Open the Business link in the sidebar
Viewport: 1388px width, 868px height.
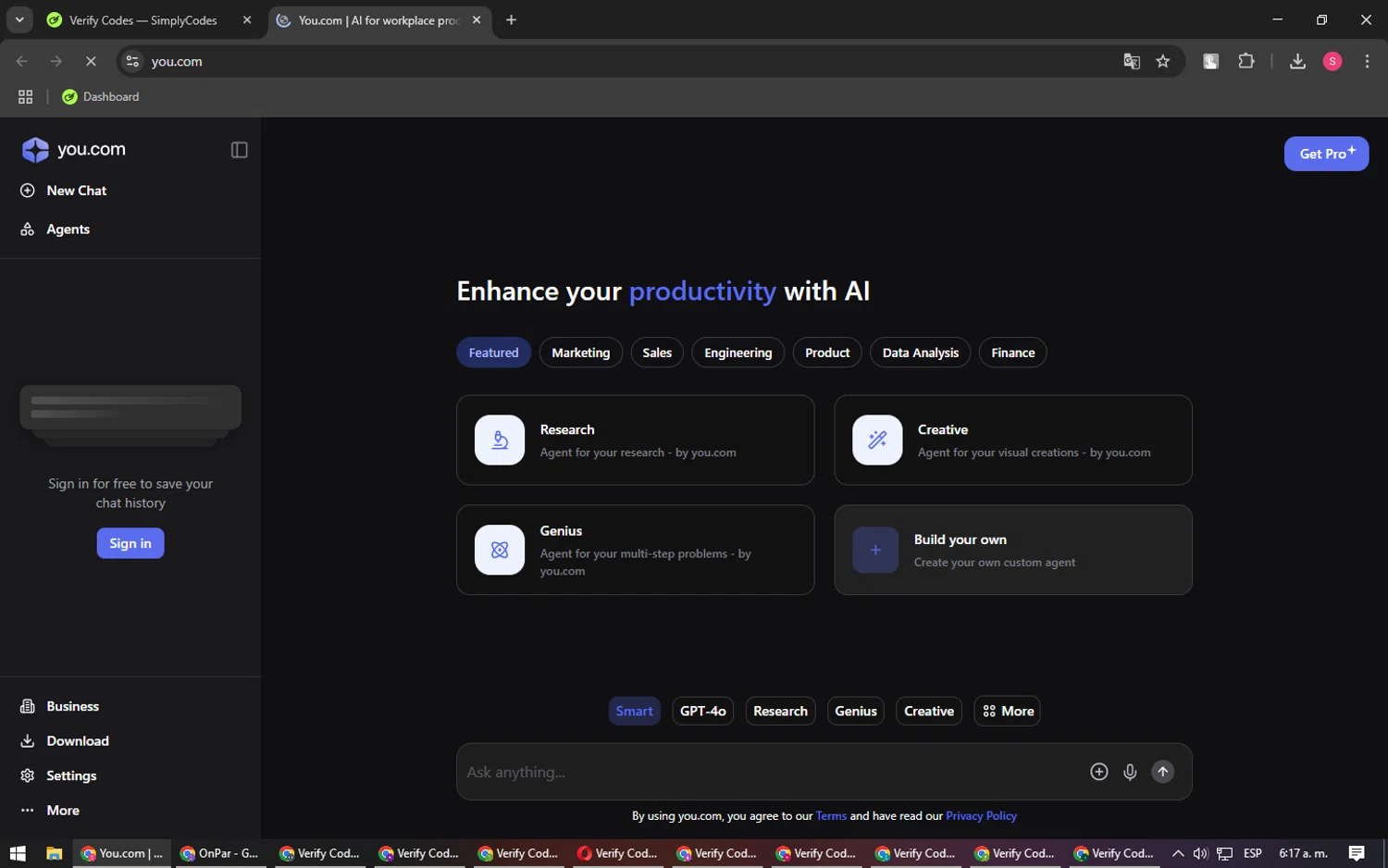pos(60,706)
